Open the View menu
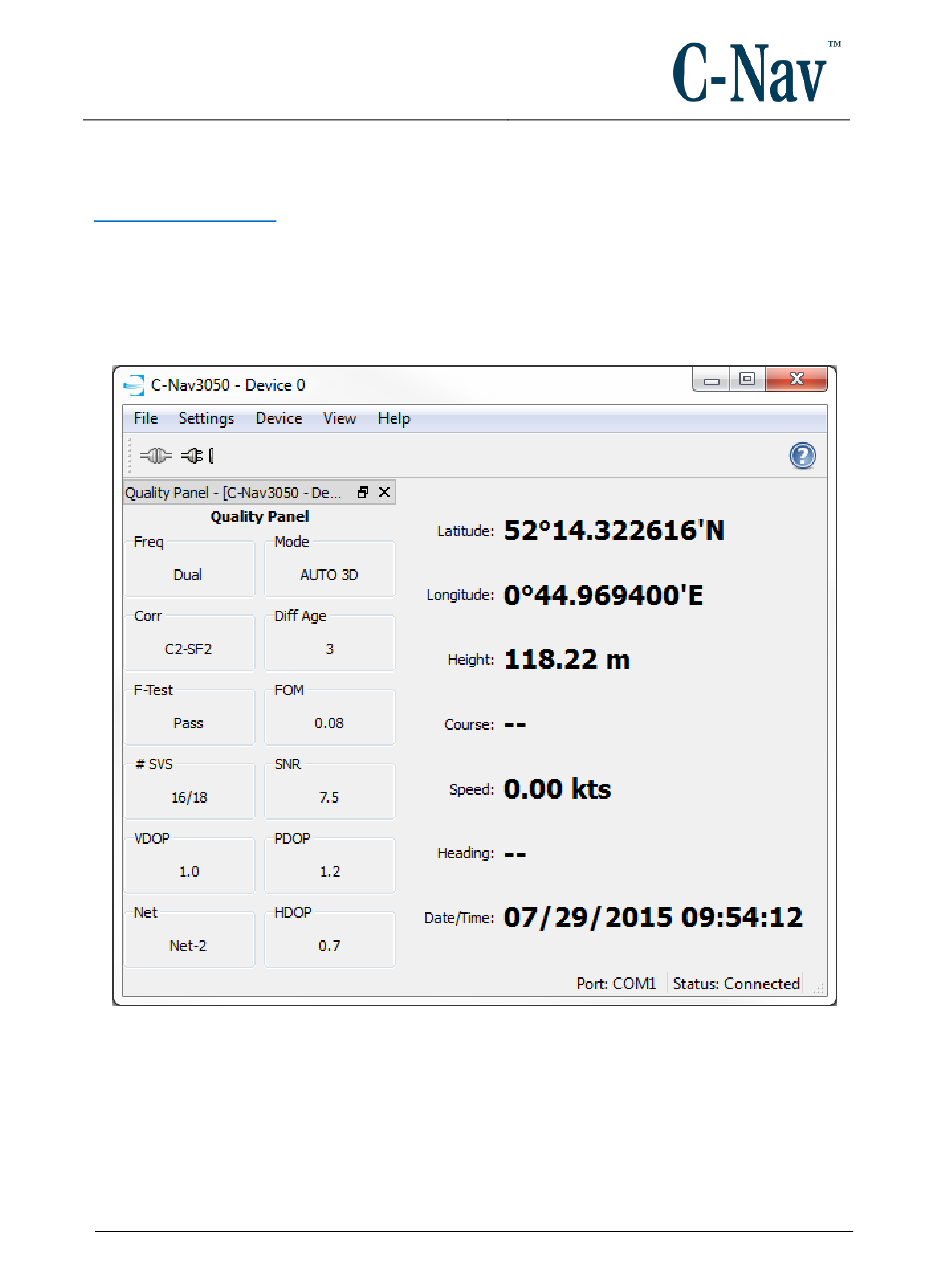 pos(339,419)
